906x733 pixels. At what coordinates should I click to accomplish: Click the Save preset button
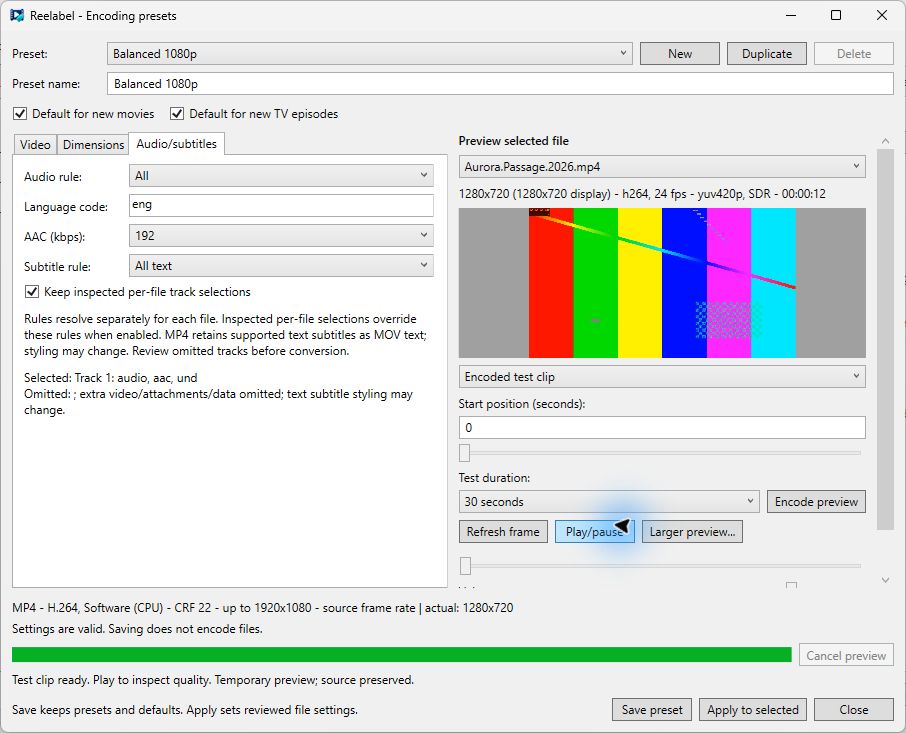tap(652, 709)
